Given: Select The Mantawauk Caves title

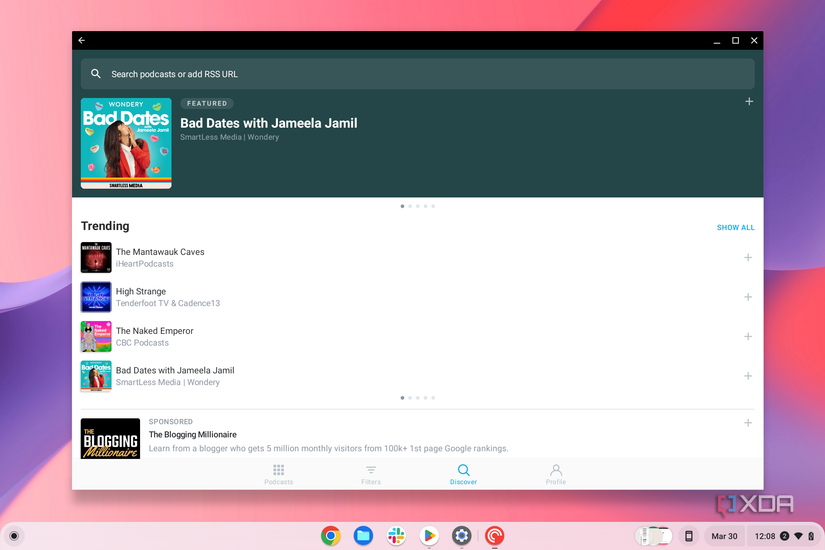Looking at the screenshot, I should click(160, 252).
